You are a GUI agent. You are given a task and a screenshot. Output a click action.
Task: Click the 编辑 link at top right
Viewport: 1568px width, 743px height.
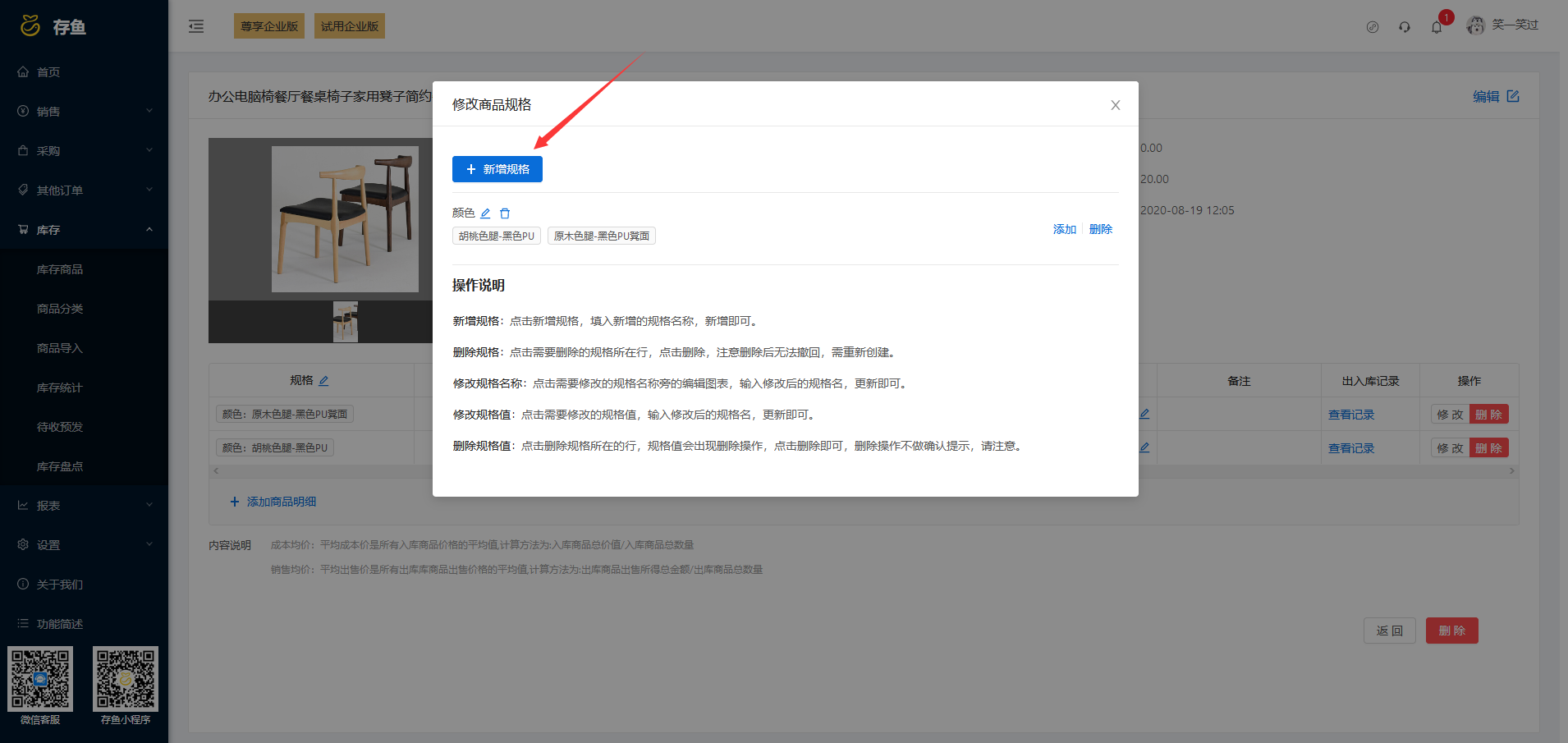point(1486,97)
